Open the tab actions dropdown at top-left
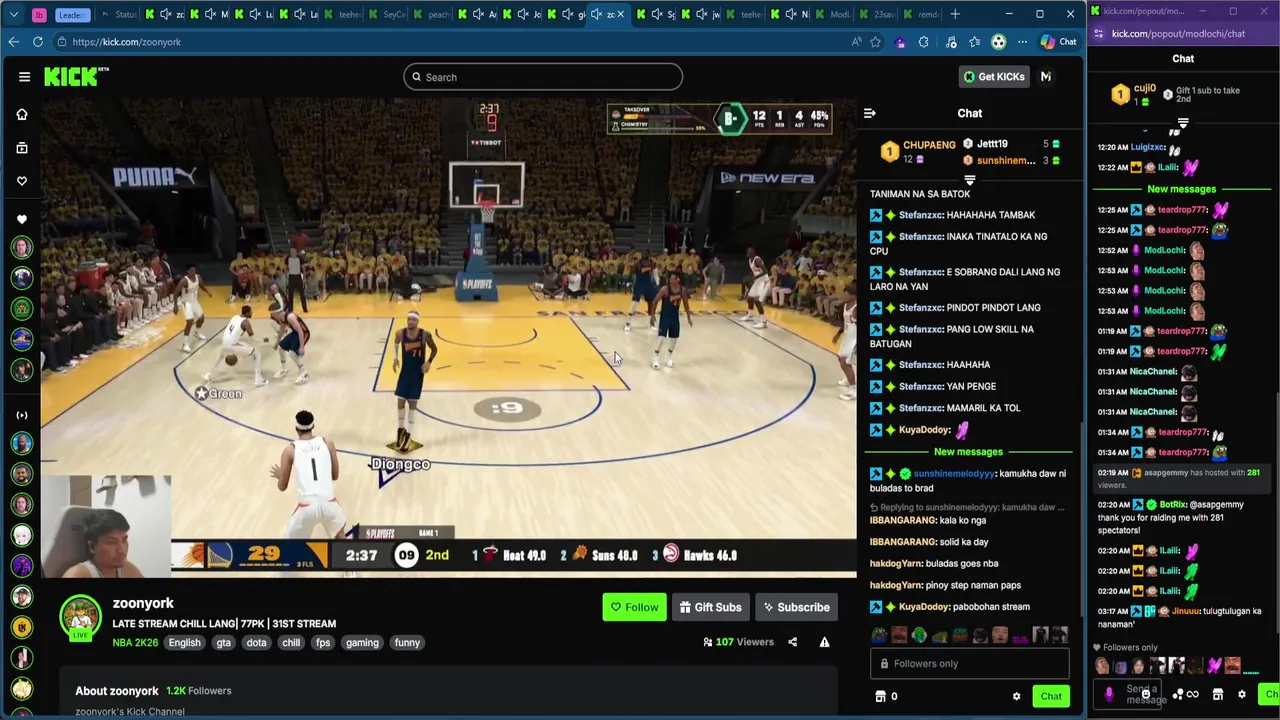 coord(13,14)
